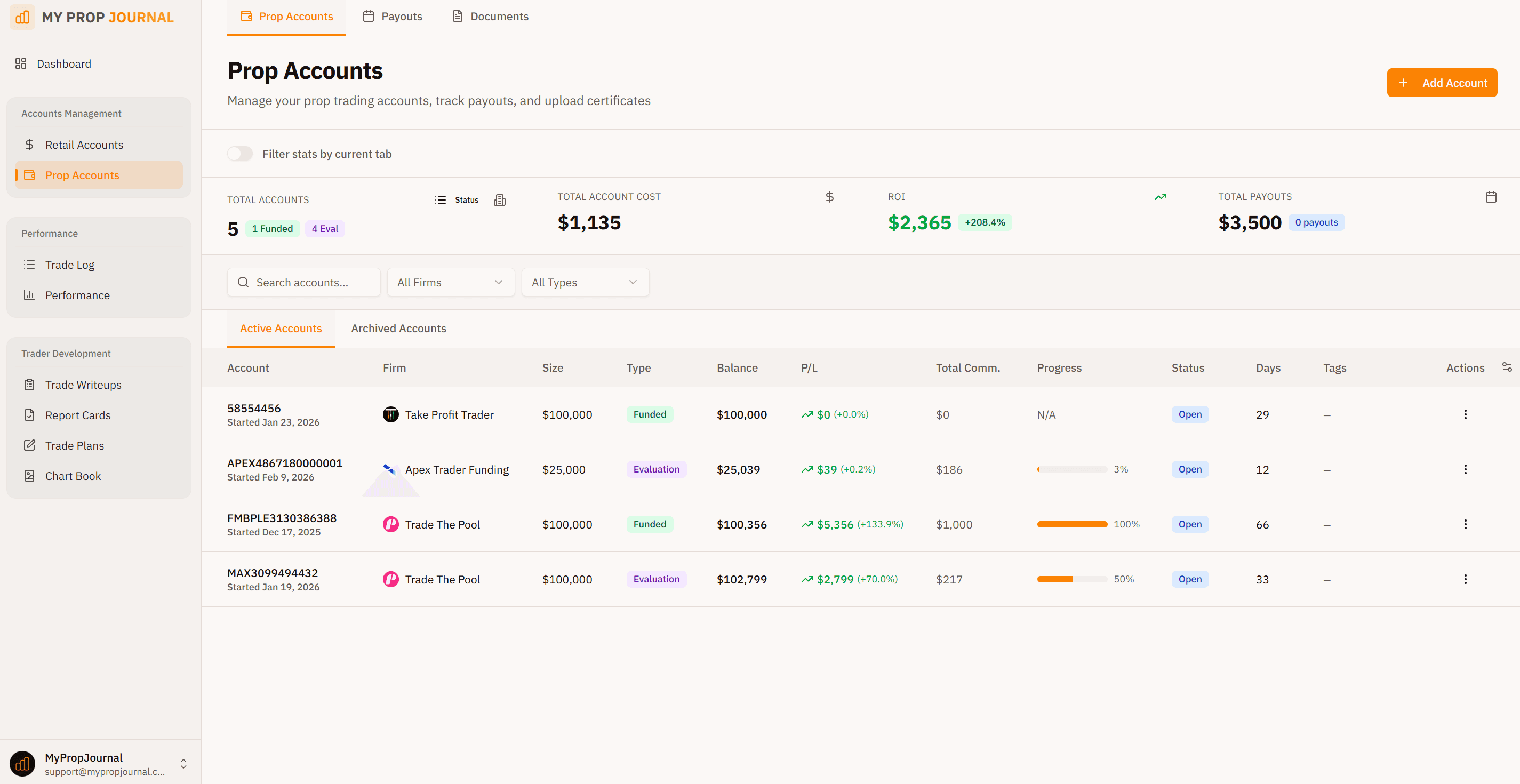
Task: Click the magnifier icon in the search box
Action: pos(243,283)
